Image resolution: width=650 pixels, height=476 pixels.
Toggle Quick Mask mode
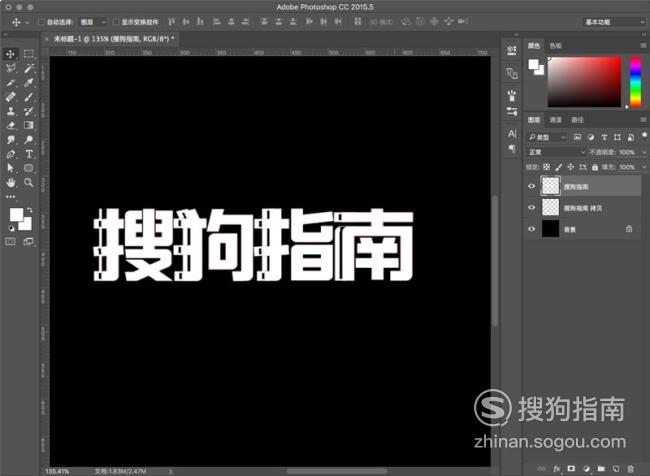pos(10,241)
